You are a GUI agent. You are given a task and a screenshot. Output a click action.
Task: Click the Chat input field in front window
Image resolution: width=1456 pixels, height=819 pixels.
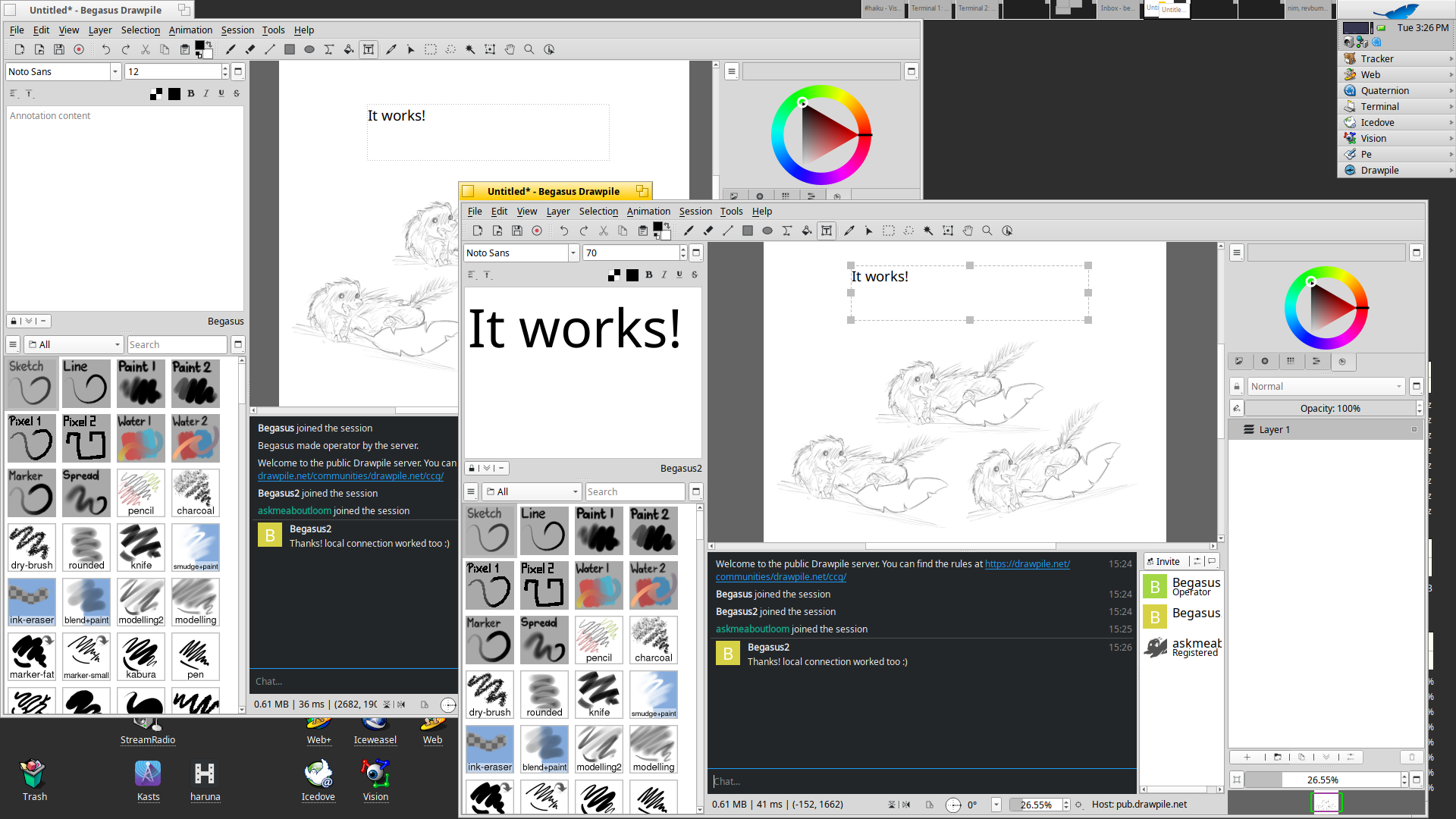coord(921,781)
